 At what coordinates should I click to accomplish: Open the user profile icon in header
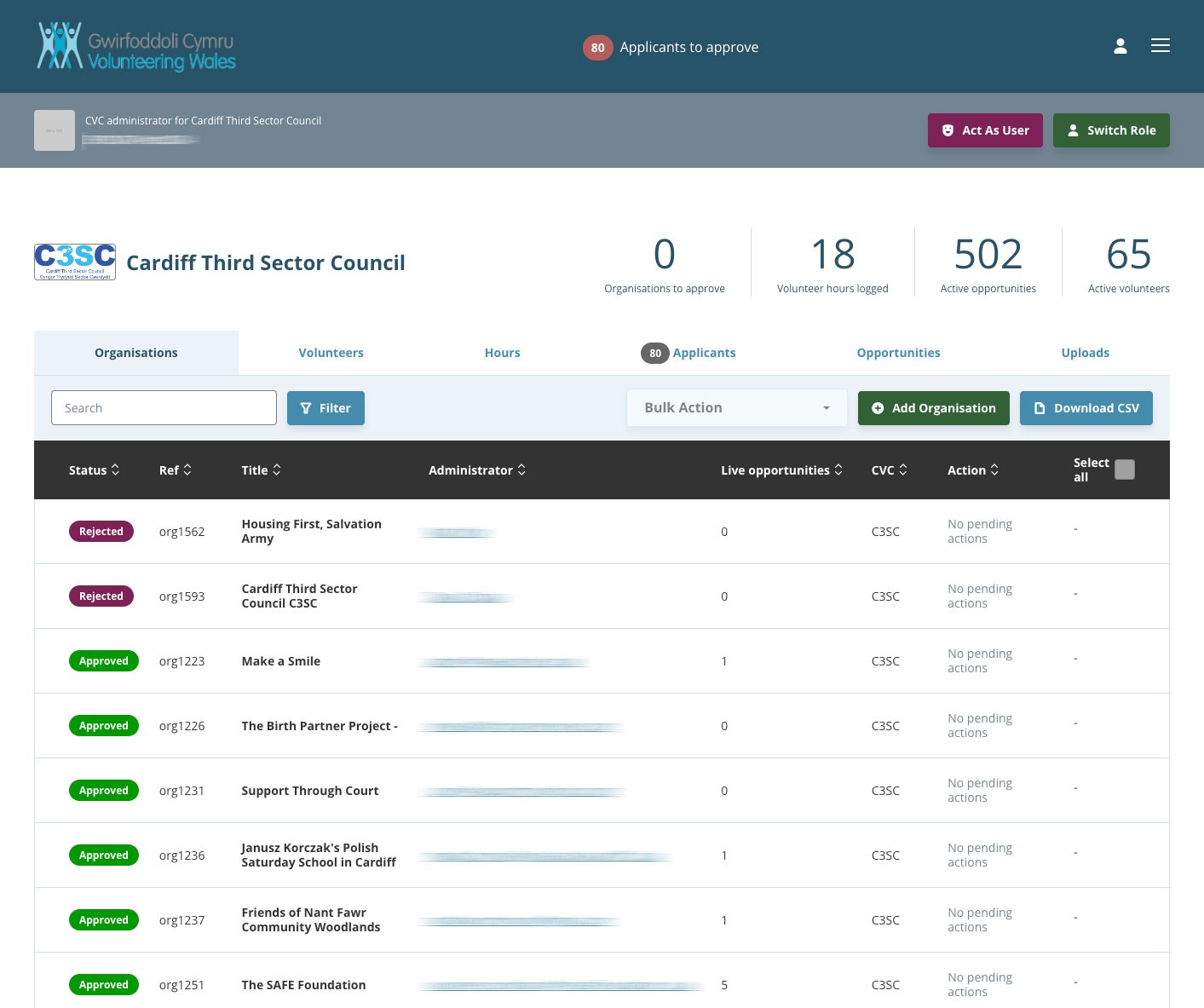click(1120, 46)
